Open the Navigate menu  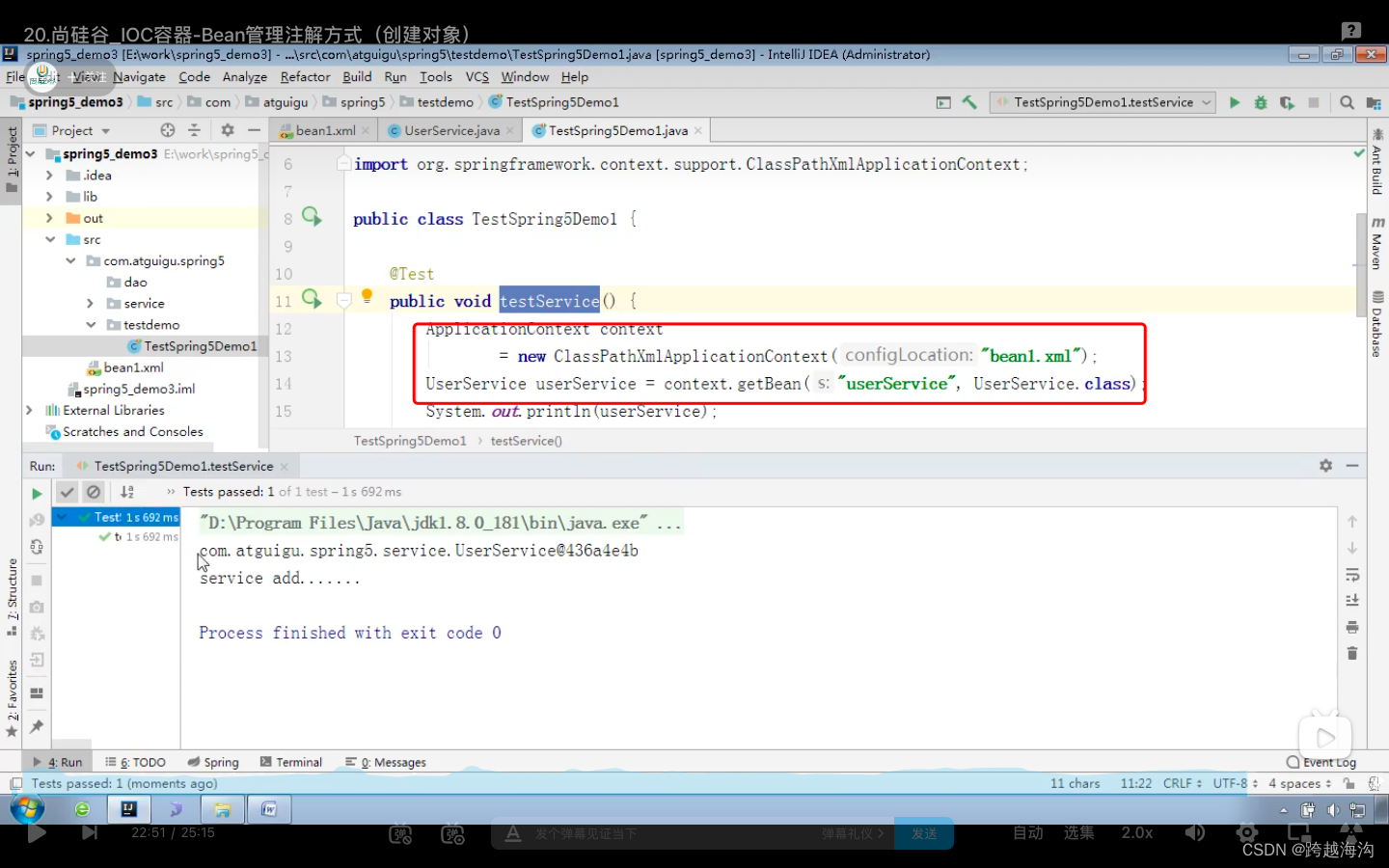(x=139, y=77)
